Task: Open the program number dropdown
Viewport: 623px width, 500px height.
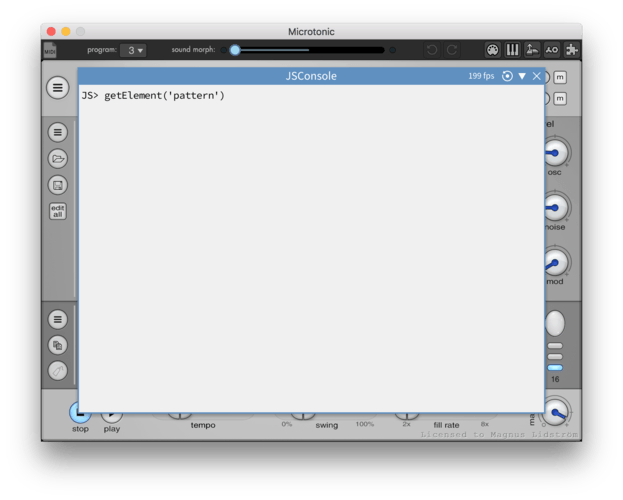Action: point(133,50)
